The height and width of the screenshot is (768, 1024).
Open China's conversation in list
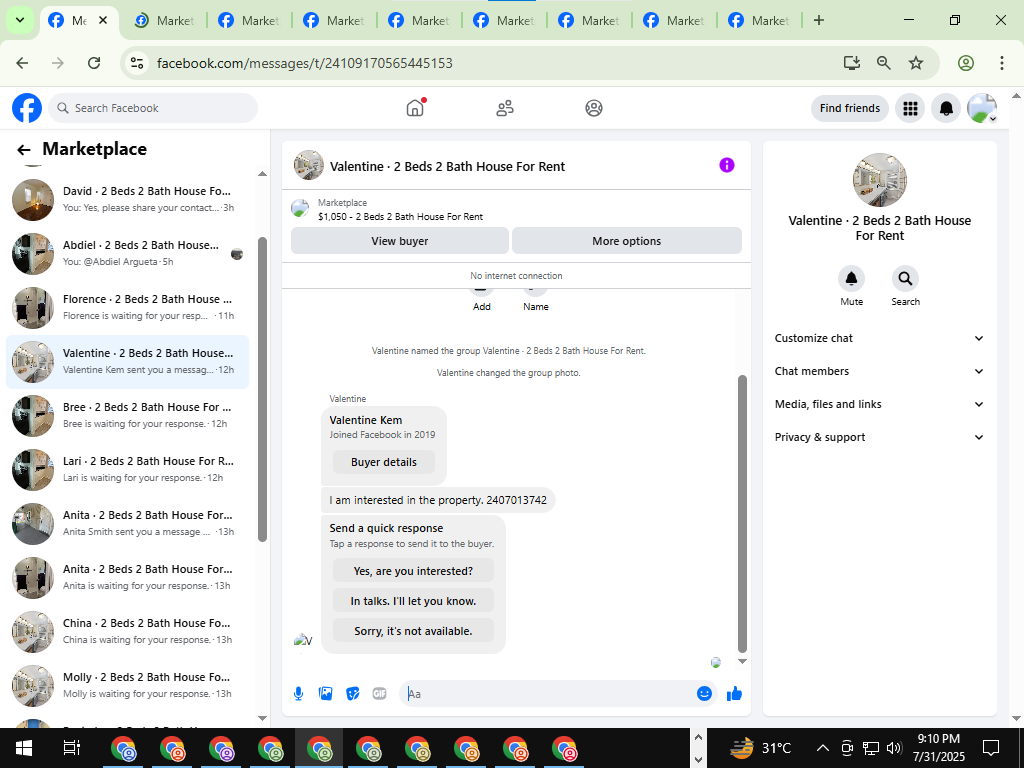pos(128,632)
